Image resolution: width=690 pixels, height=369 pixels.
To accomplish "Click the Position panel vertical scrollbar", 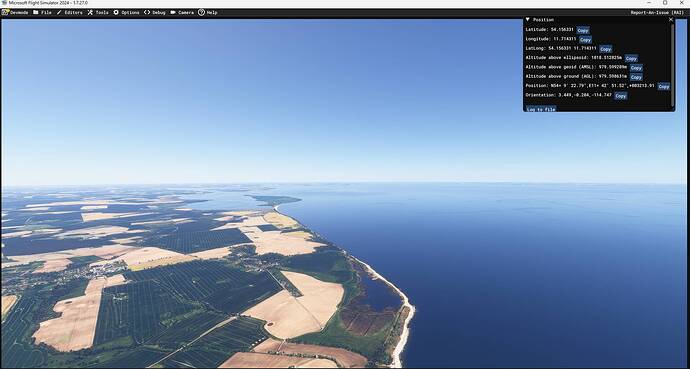I will [672, 64].
